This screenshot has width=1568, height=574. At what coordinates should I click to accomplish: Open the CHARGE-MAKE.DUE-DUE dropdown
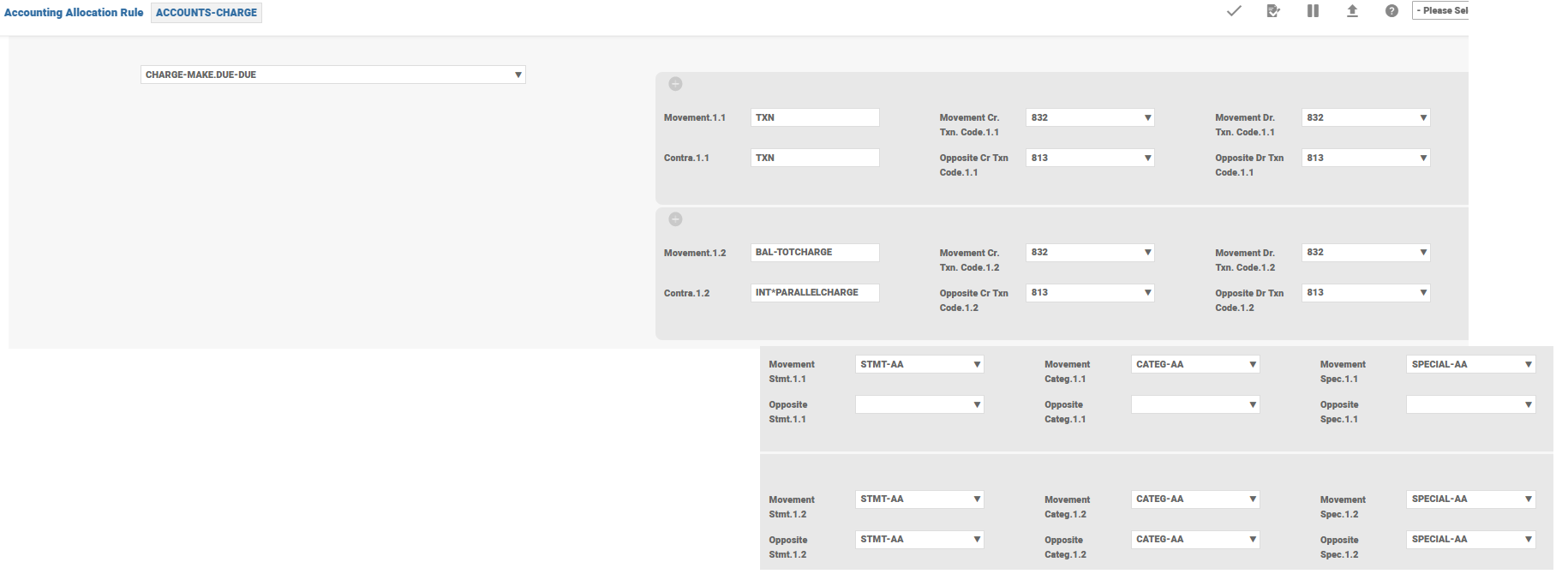pyautogui.click(x=332, y=75)
